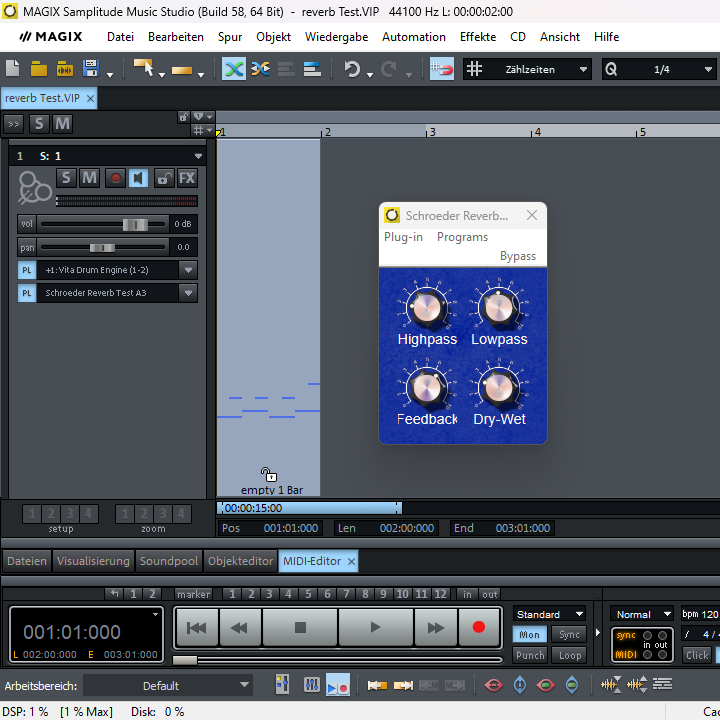The height and width of the screenshot is (720, 720).
Task: Save project with the blue floppy disk icon
Action: 91,69
